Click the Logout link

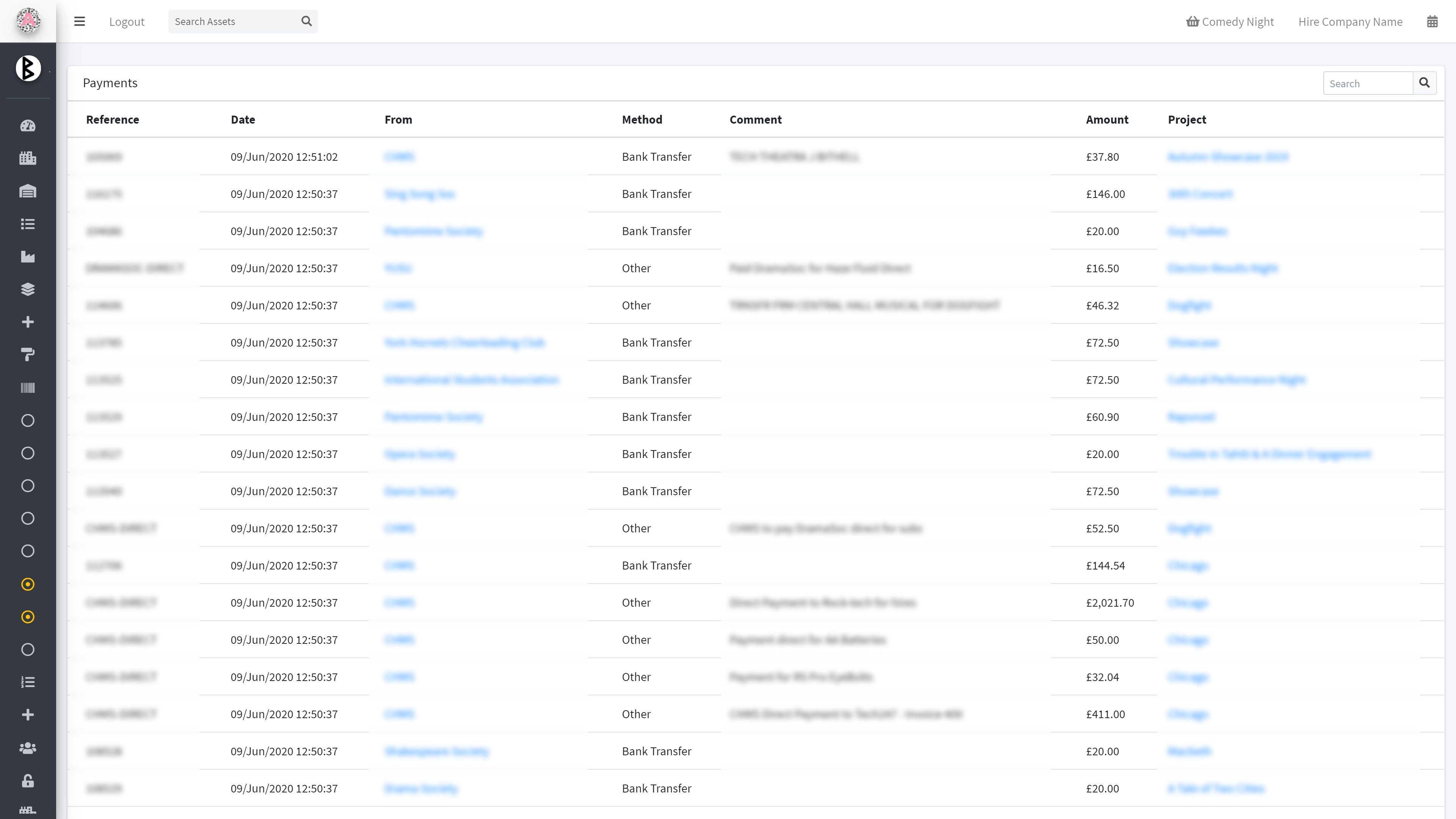click(127, 22)
